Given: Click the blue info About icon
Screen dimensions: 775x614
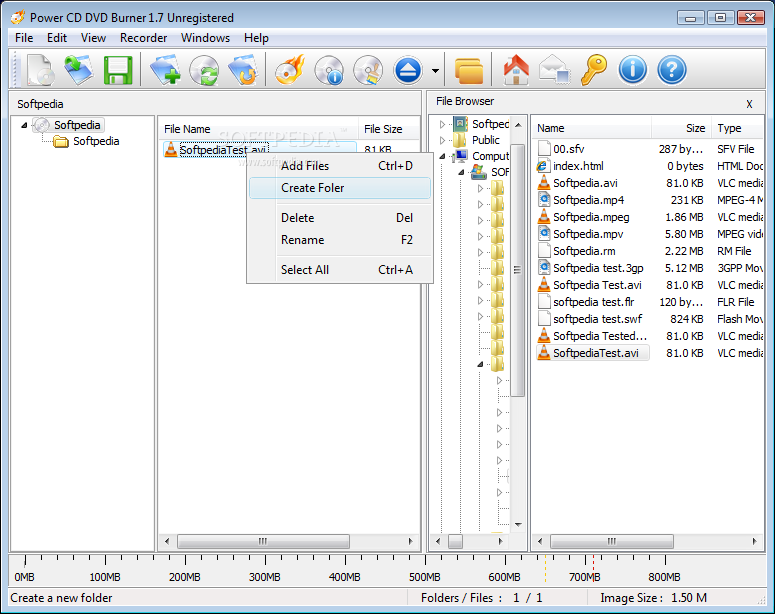Looking at the screenshot, I should (633, 70).
